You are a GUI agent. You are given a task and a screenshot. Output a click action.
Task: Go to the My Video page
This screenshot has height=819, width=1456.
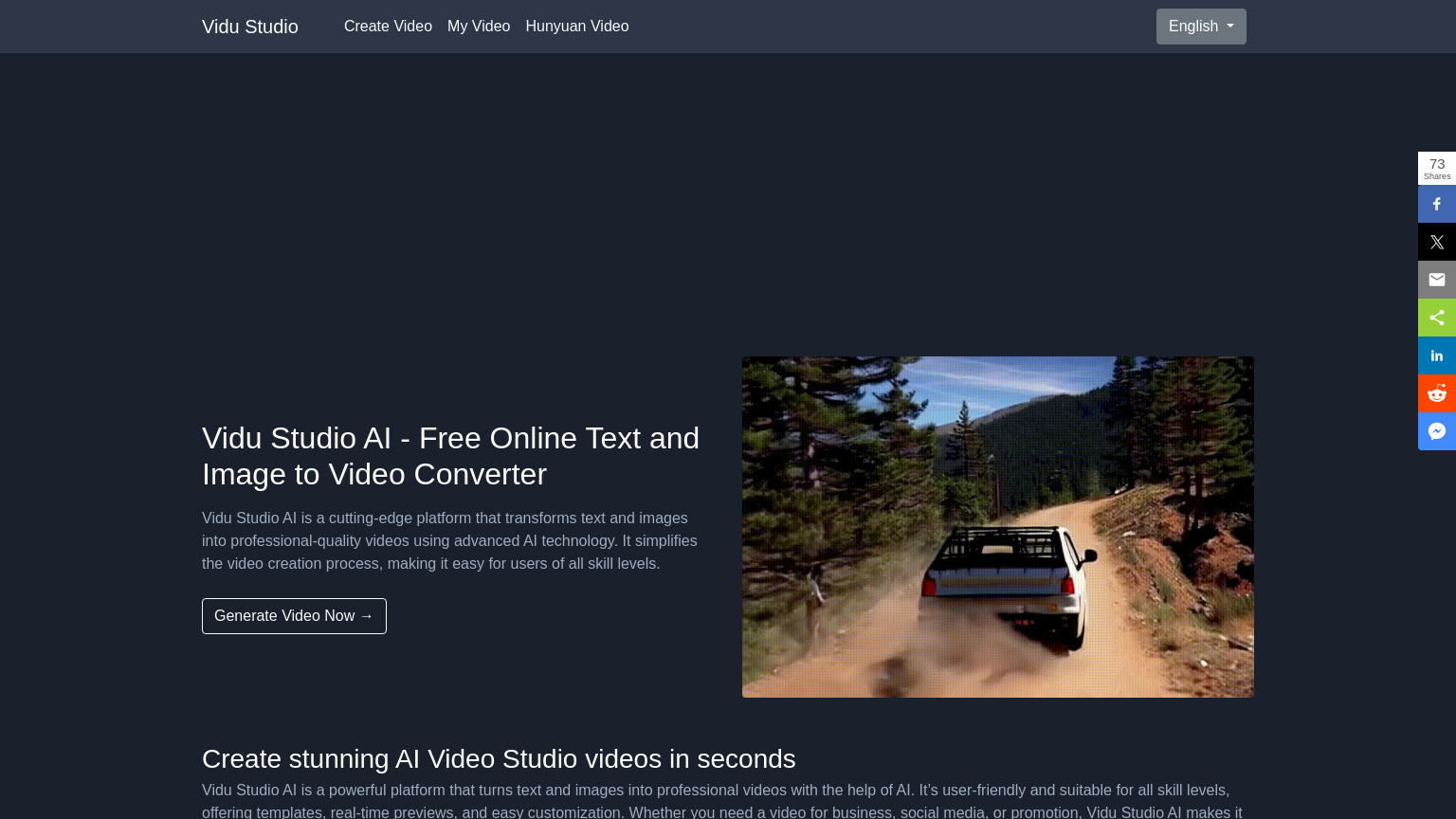[479, 27]
